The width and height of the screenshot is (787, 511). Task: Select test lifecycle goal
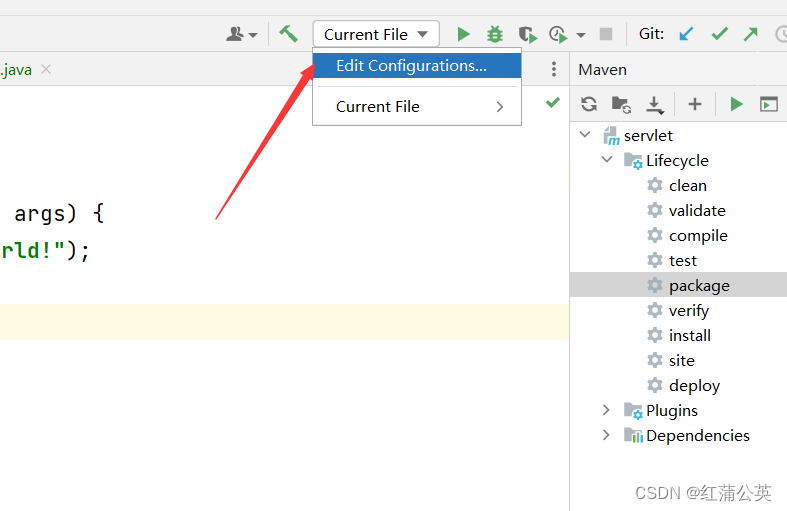click(683, 261)
